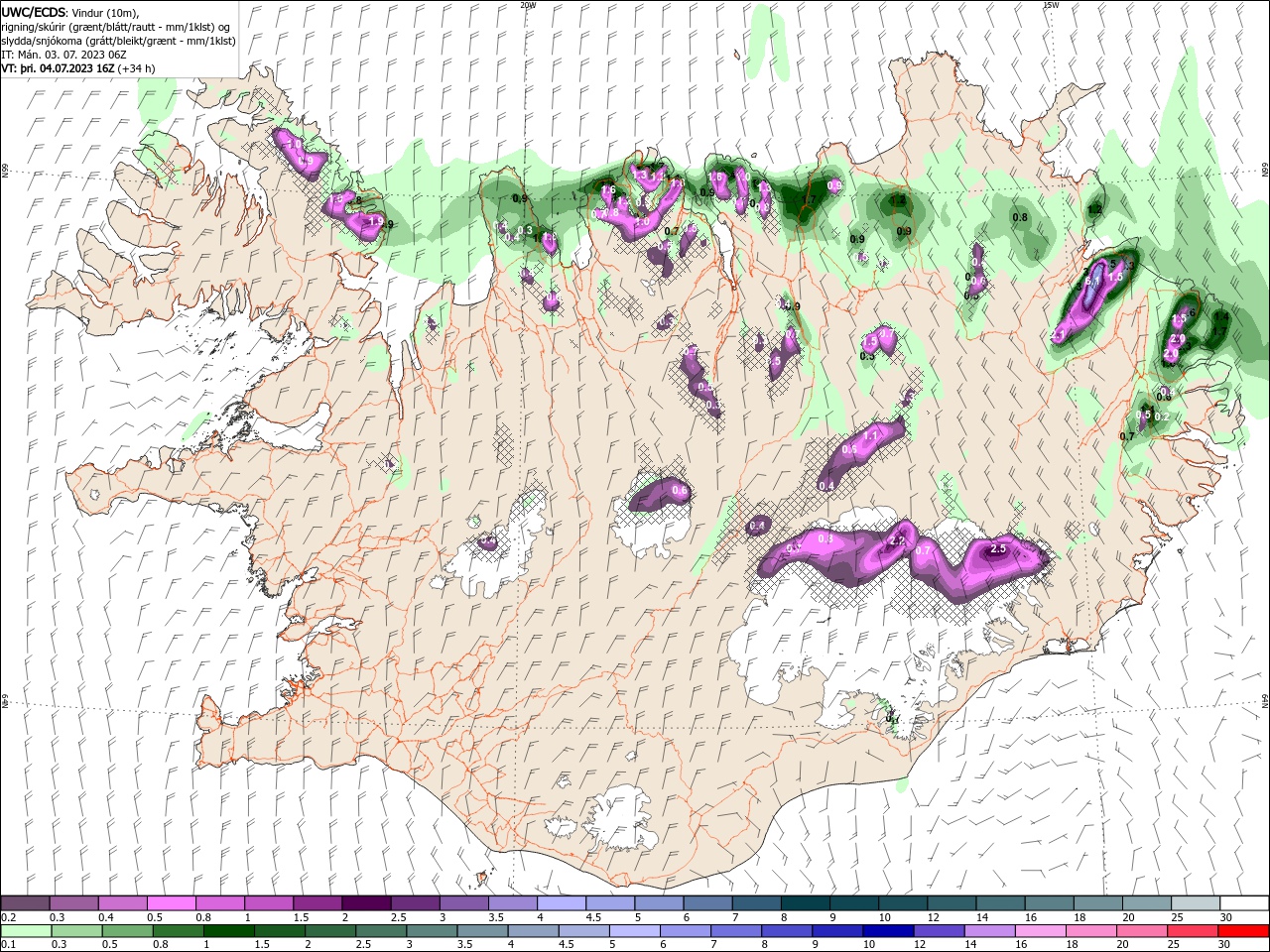Viewport: 1270px width, 952px height.
Task: Click the '20W' longitude label at top
Action: (528, 5)
